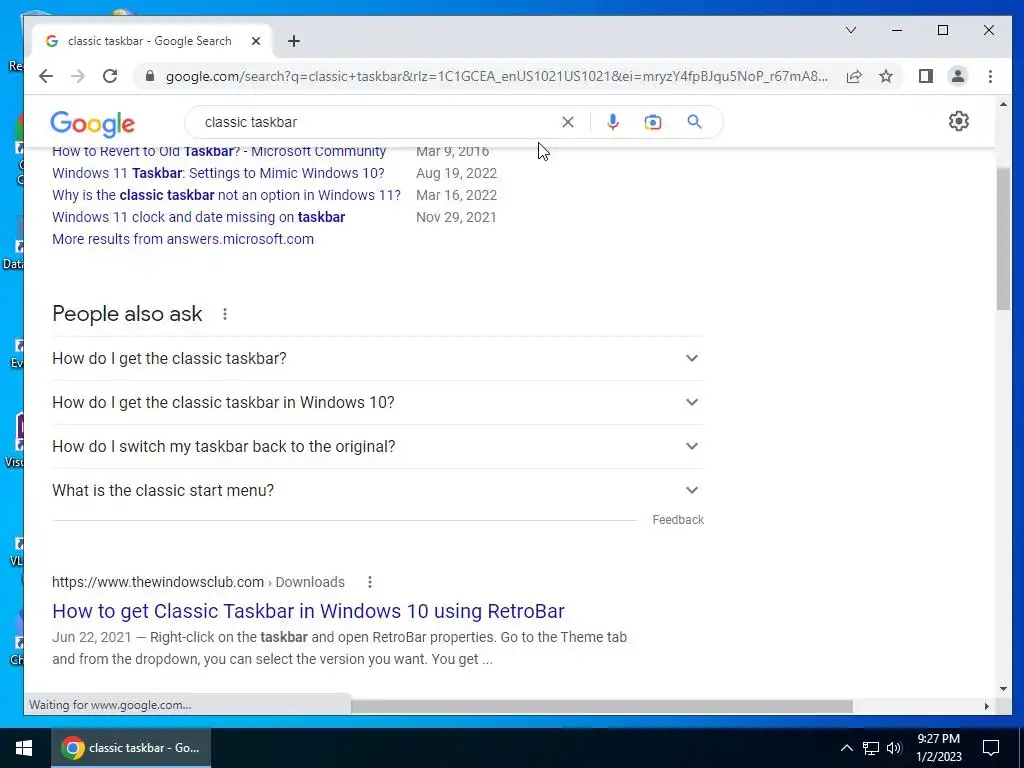Viewport: 1024px width, 768px height.
Task: Reload the current page
Action: point(110,76)
